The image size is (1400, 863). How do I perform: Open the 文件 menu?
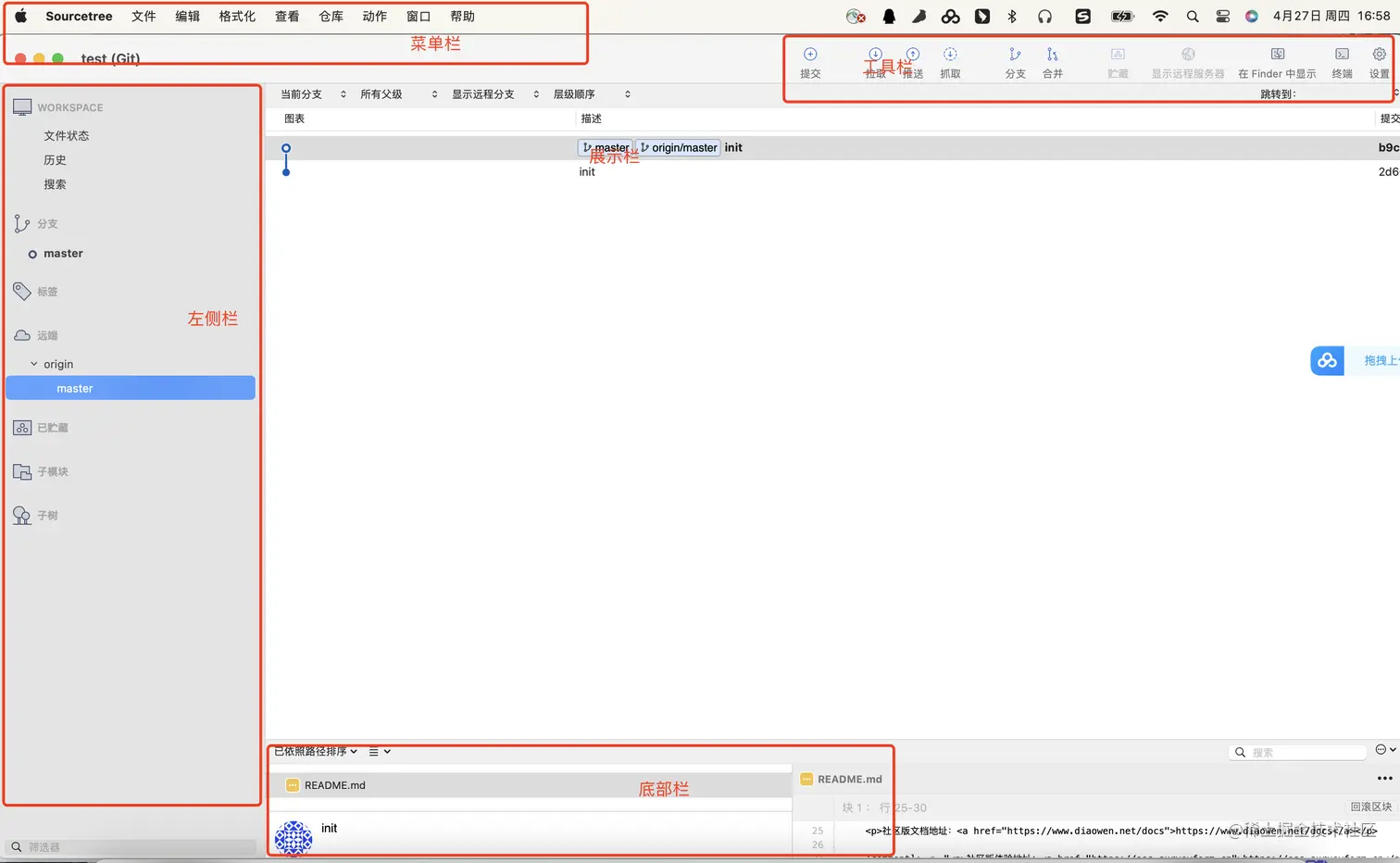point(144,17)
